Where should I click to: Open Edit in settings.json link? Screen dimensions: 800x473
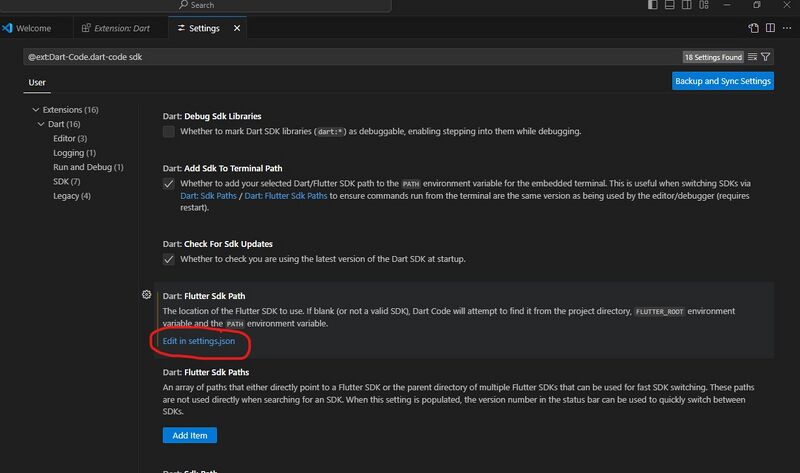199,341
